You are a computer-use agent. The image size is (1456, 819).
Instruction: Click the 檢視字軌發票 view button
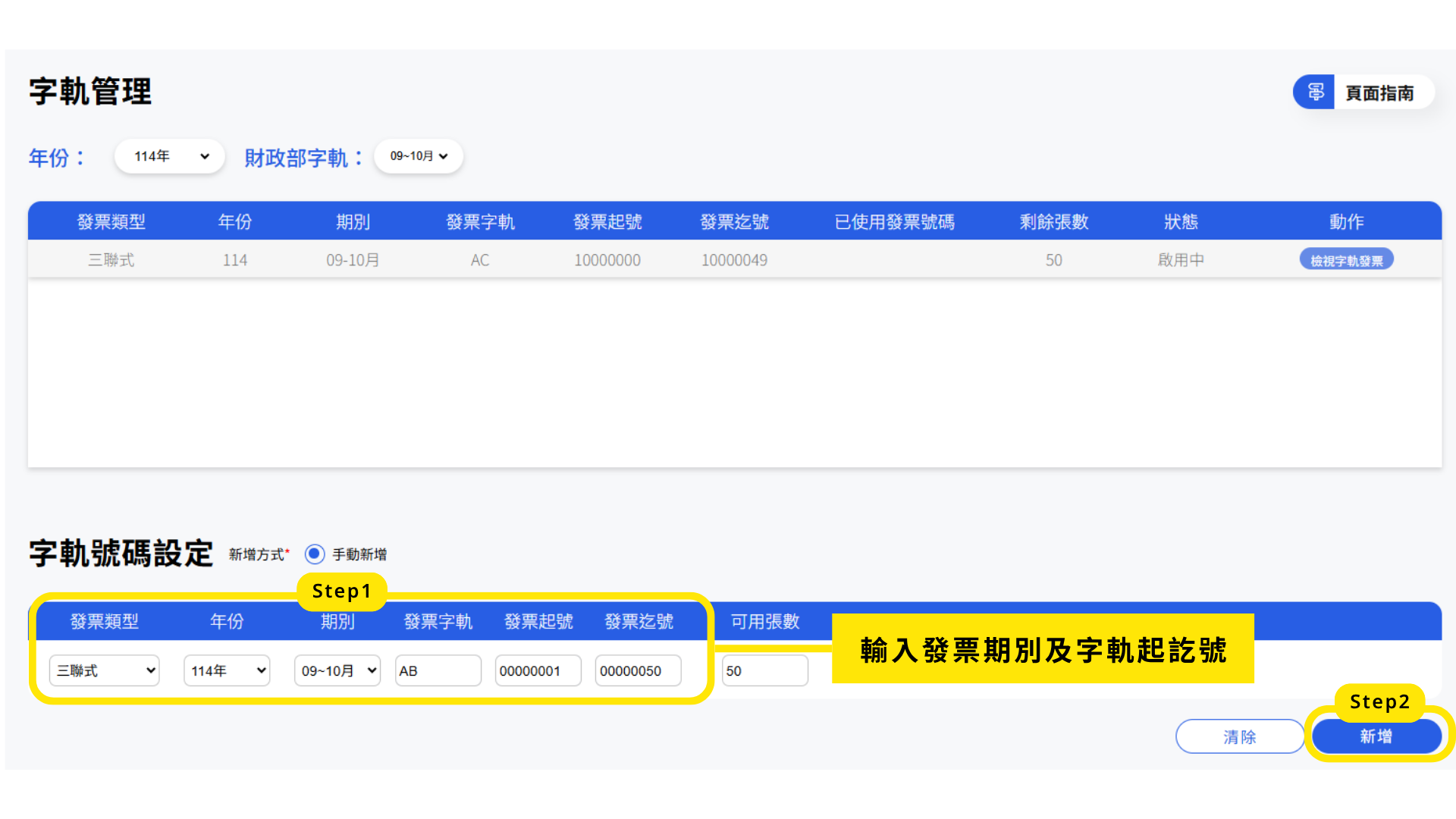[1346, 260]
